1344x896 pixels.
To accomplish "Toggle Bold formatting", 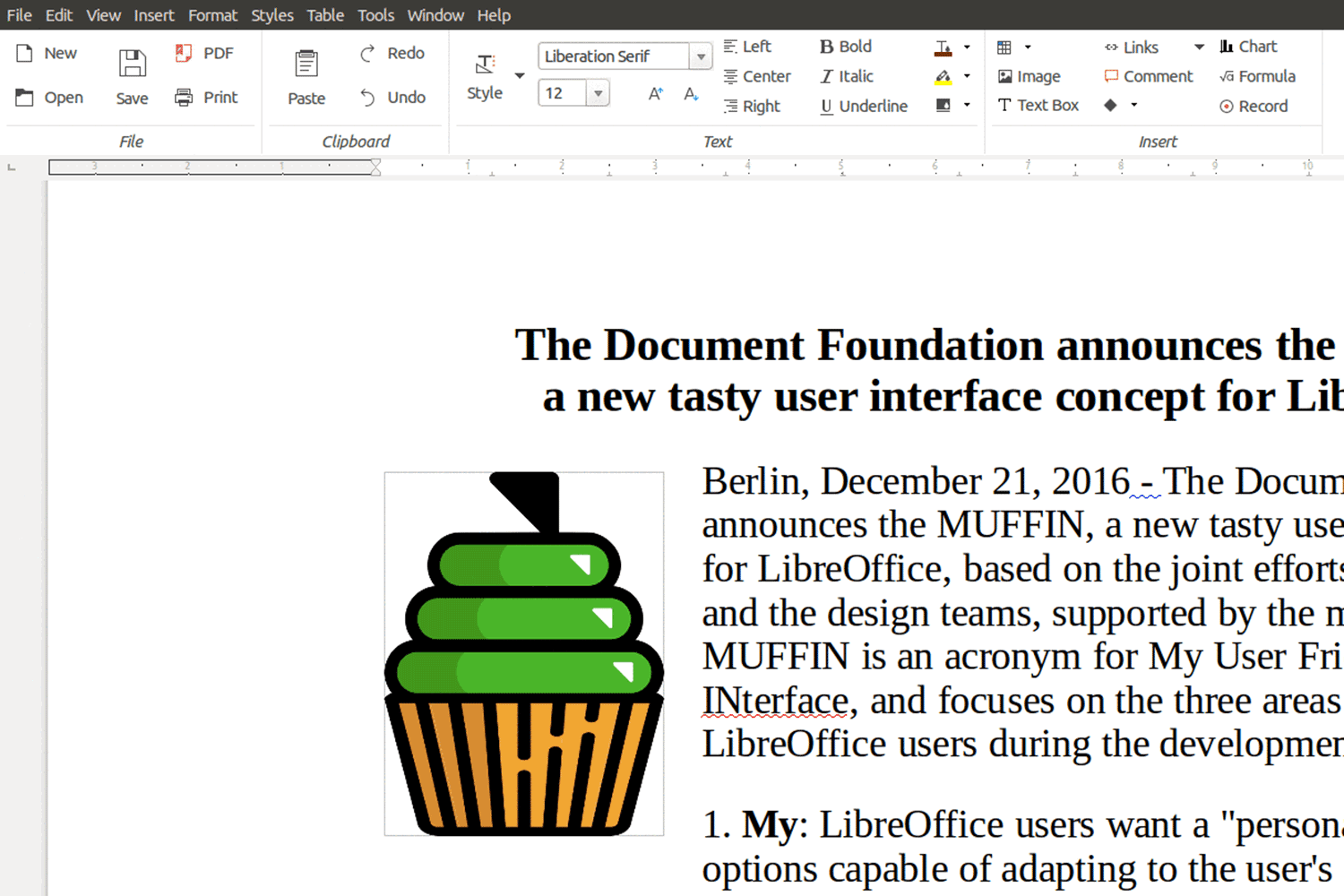I will (846, 47).
